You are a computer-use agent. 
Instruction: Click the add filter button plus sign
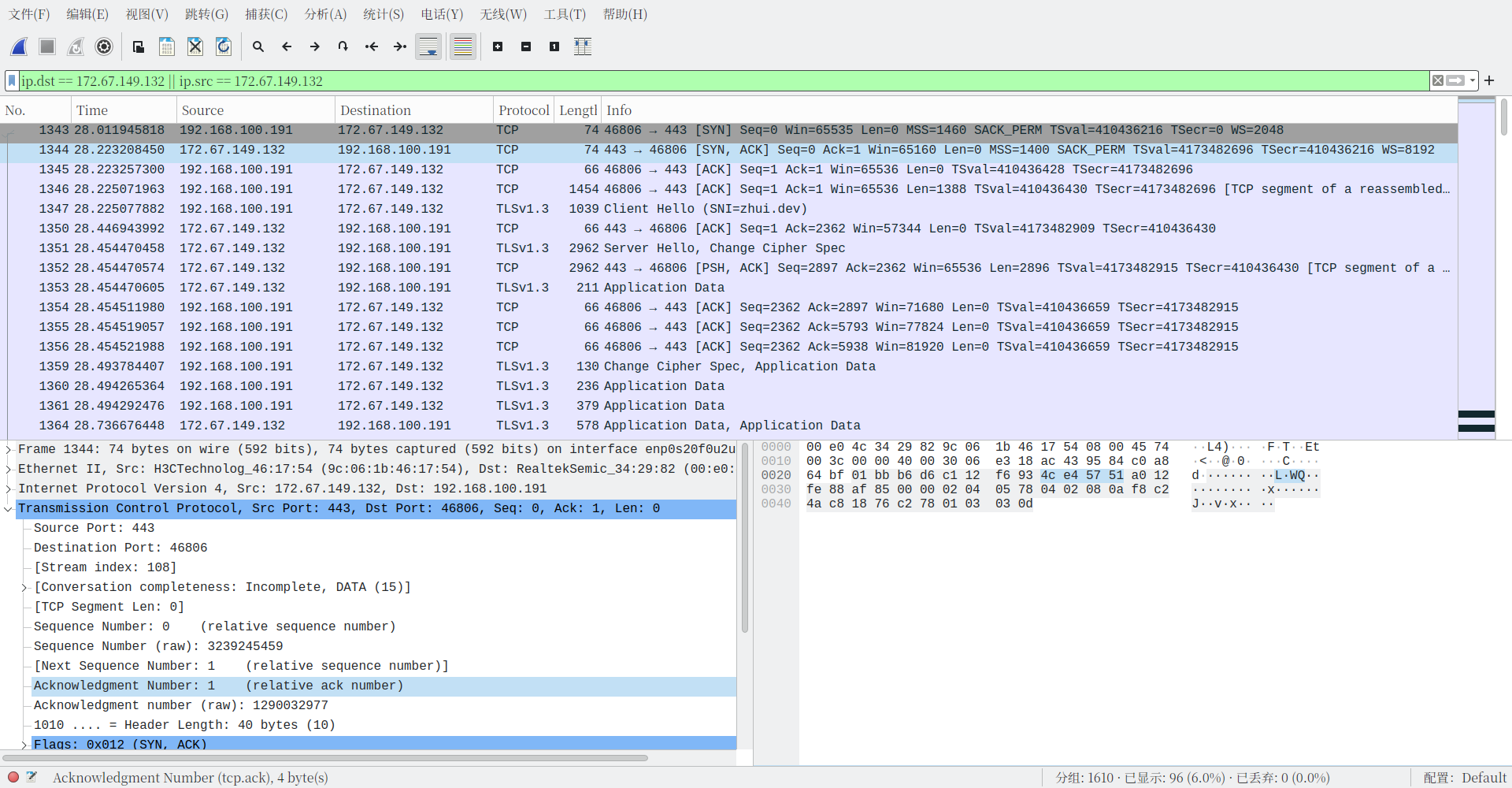click(x=1489, y=80)
